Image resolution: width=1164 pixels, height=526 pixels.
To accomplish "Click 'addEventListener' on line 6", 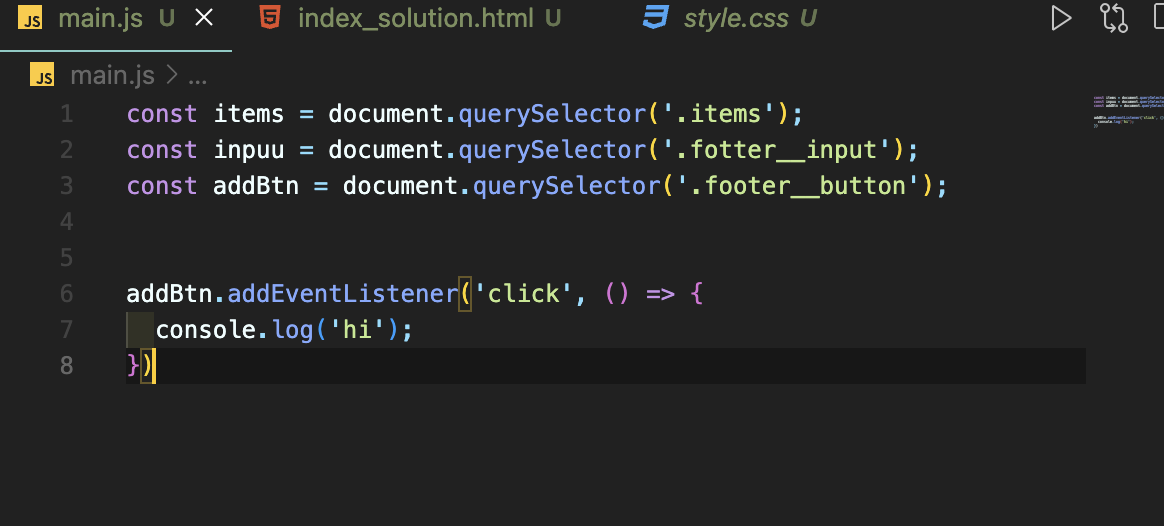I will click(343, 294).
